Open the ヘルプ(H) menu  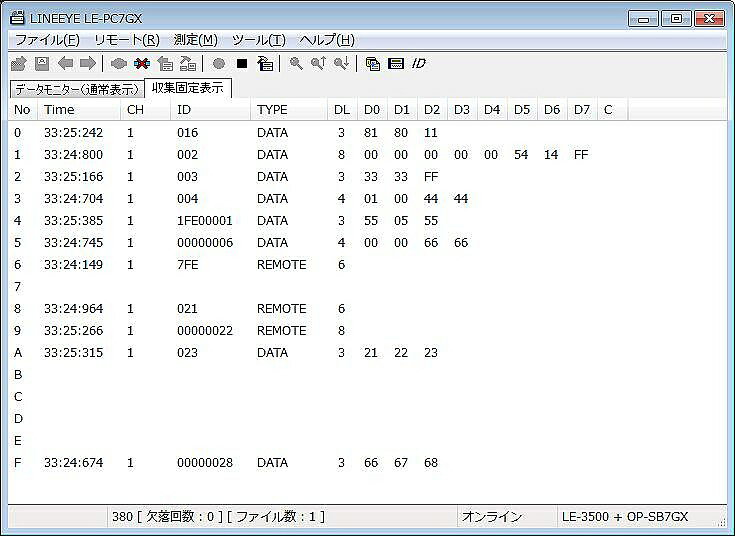327,40
